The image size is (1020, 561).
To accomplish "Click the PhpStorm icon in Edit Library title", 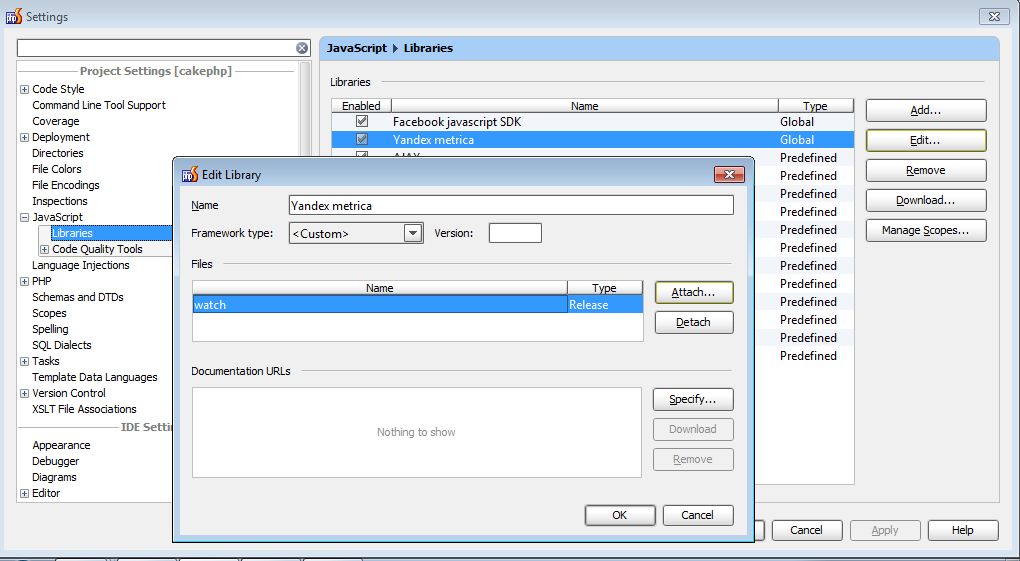I will point(190,174).
